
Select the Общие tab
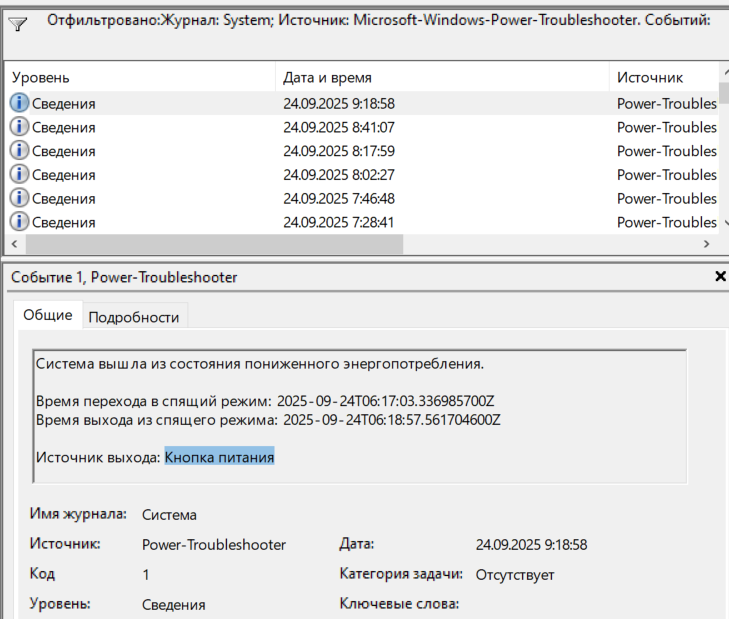pos(48,315)
